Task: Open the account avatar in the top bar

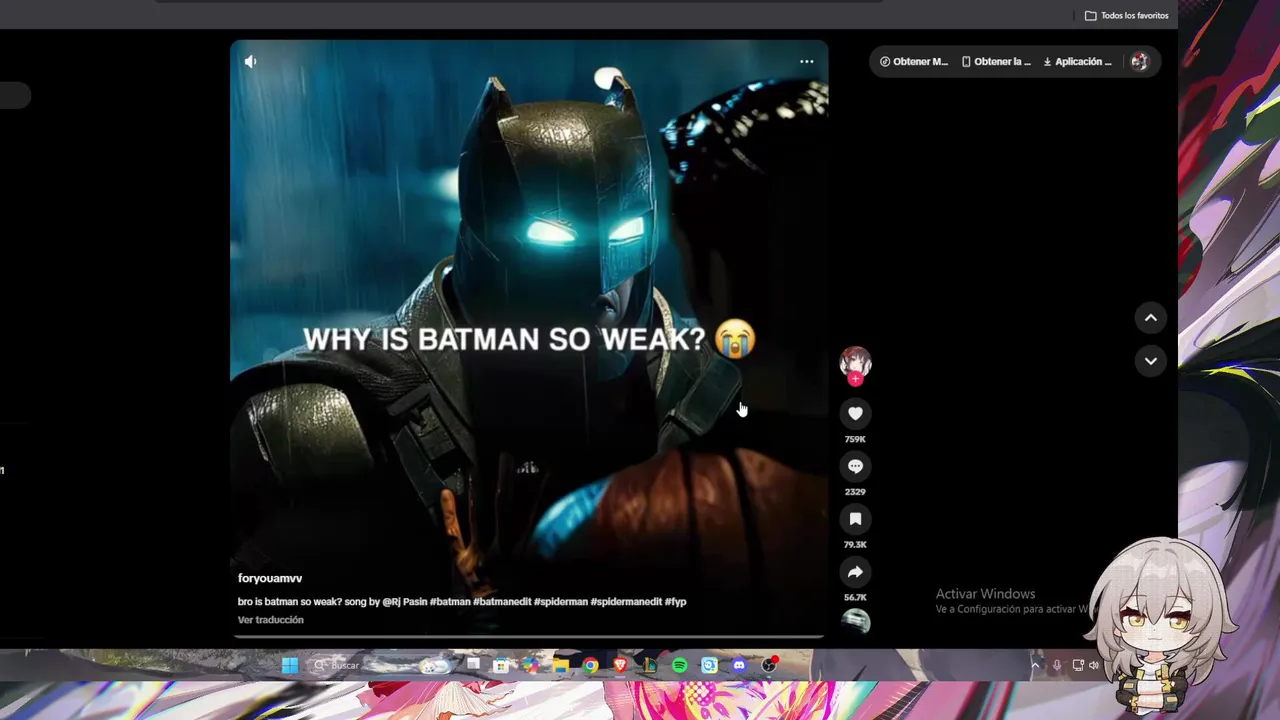Action: pos(1139,61)
